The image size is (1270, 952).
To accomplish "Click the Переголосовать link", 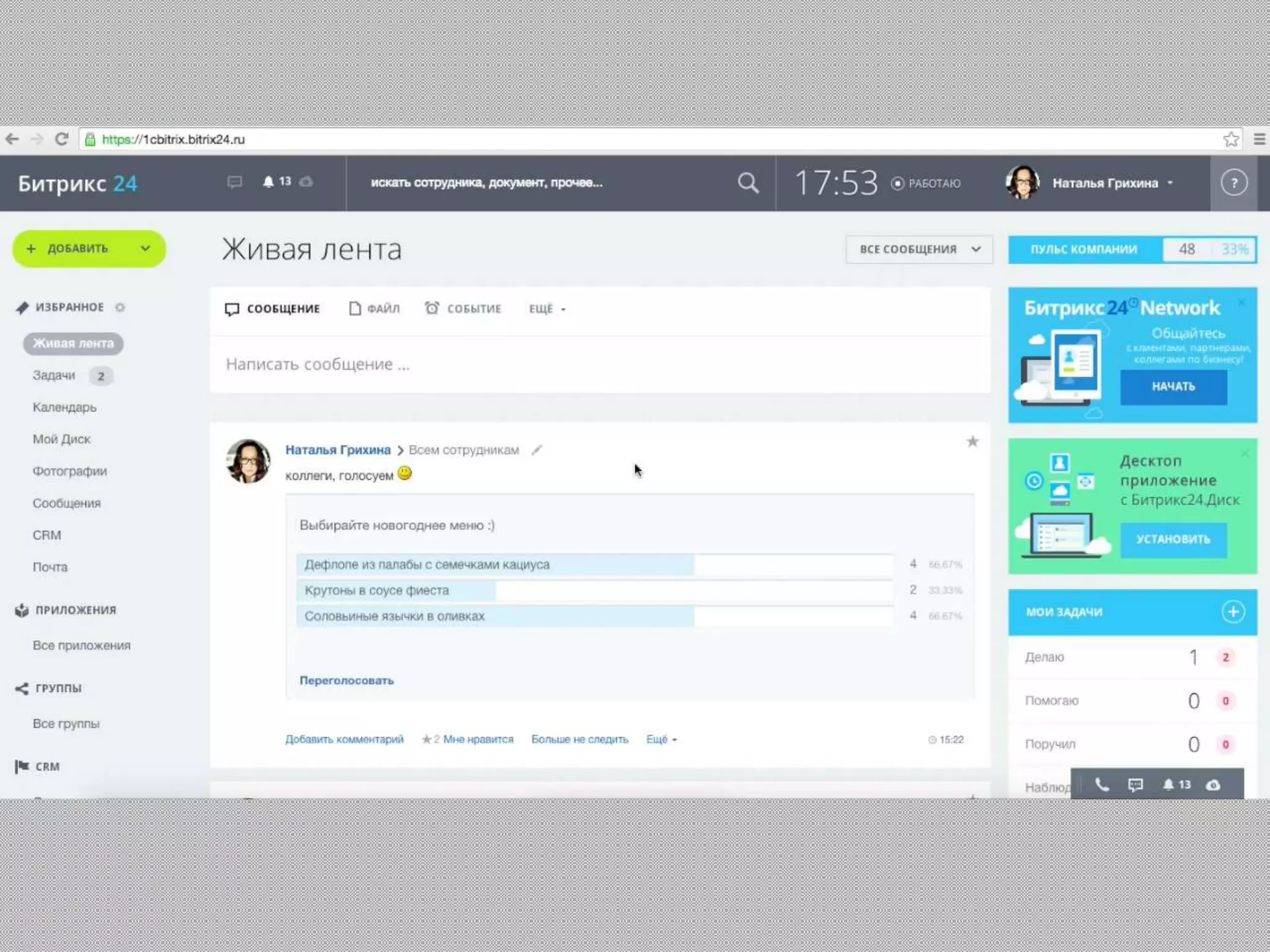I will [347, 681].
